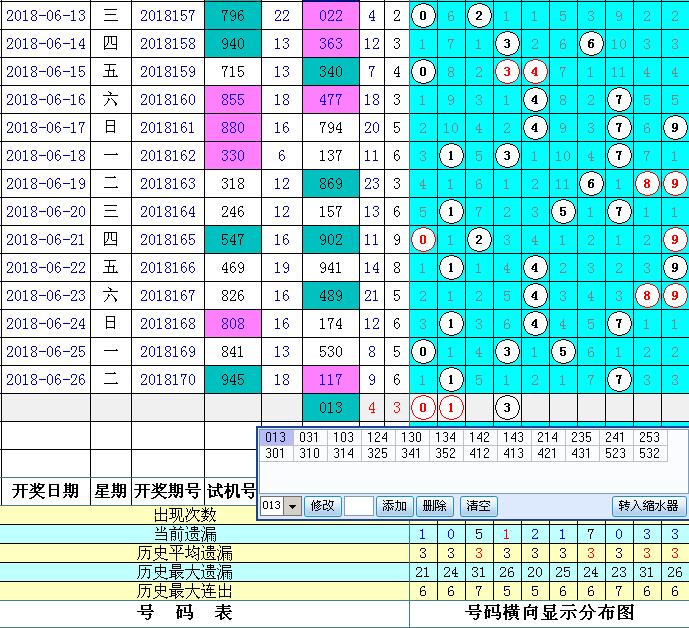The image size is (689, 628).
Task: Select number 352 in the number list
Action: 446,453
